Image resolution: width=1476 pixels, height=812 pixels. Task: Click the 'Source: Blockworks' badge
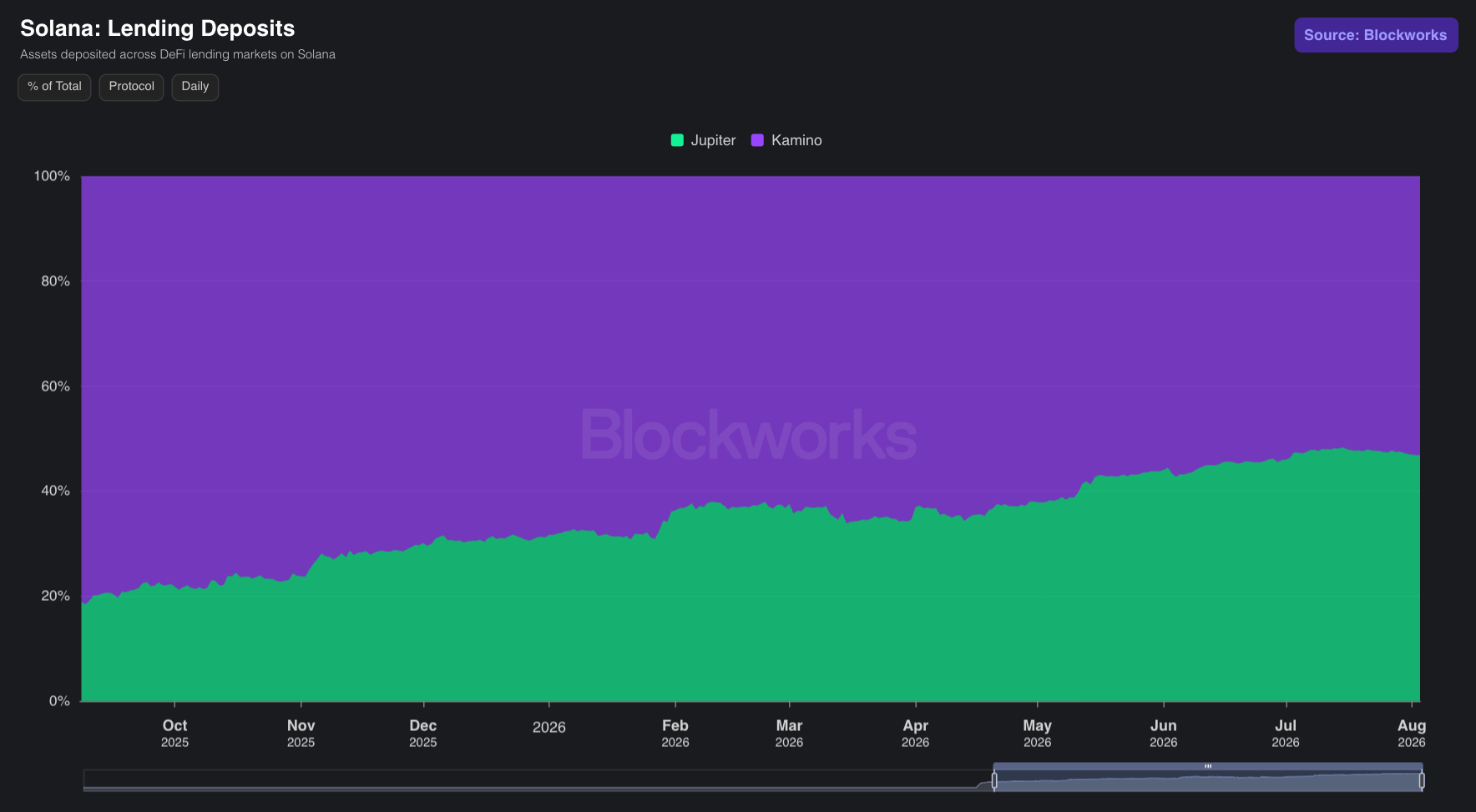pos(1376,35)
